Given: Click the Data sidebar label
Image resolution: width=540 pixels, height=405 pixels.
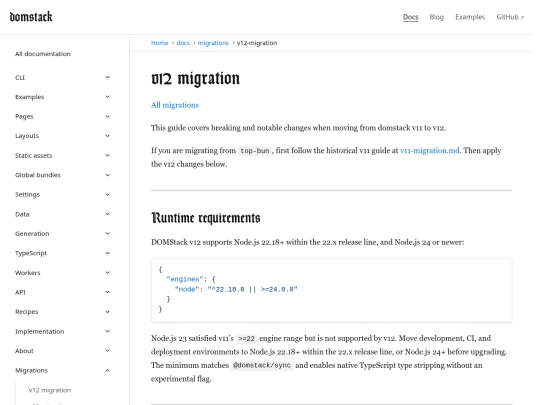Looking at the screenshot, I should point(22,214).
